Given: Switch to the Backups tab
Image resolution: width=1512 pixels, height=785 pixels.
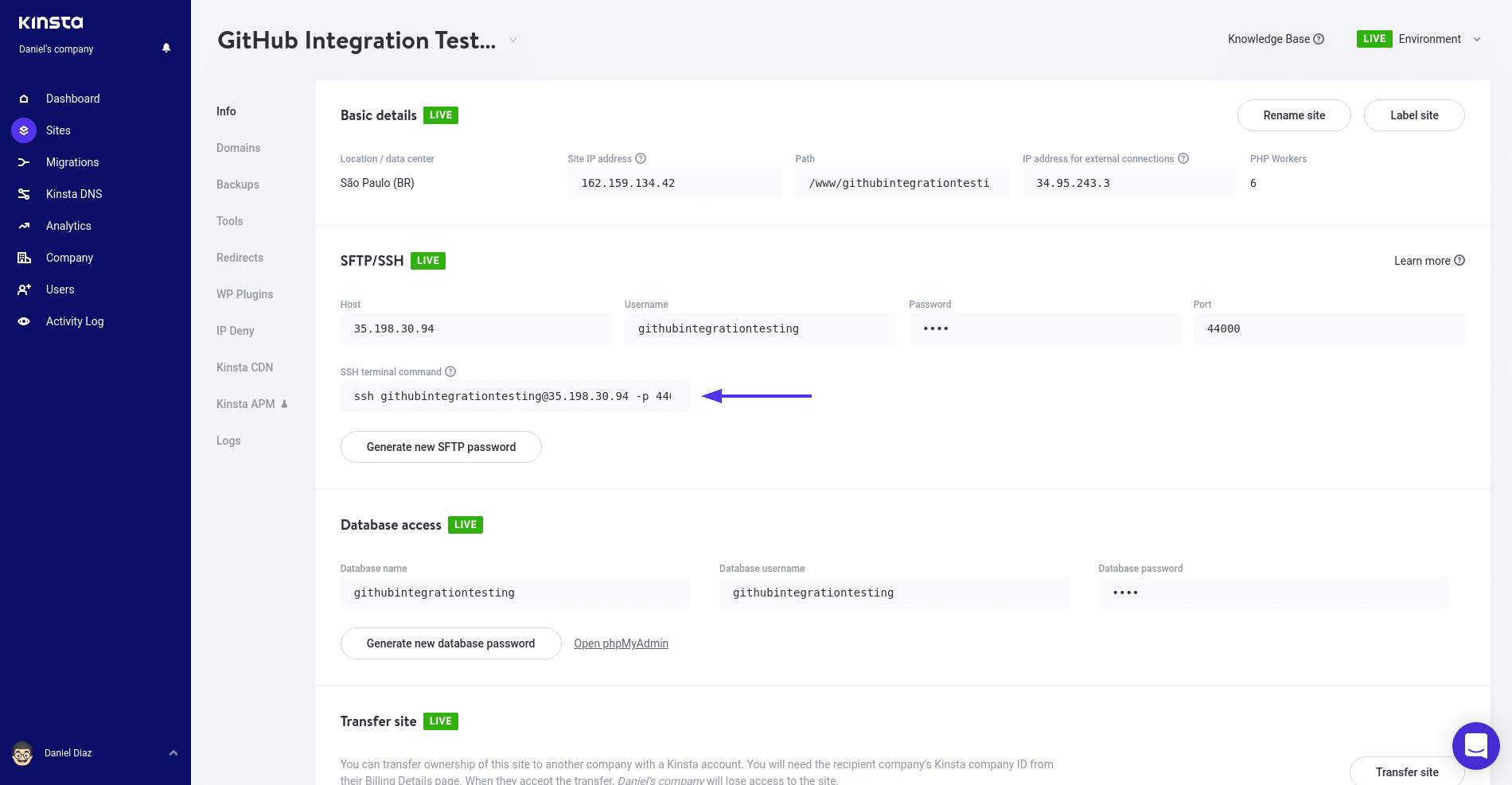Looking at the screenshot, I should 237,185.
